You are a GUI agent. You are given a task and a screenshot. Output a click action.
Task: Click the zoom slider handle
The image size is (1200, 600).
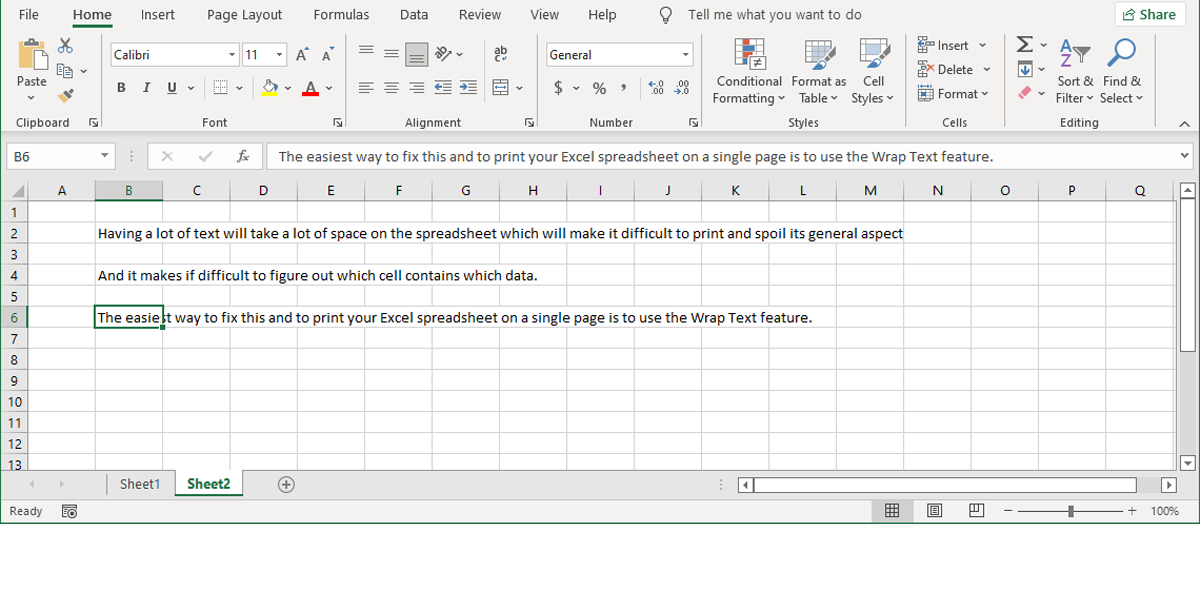coord(1071,511)
